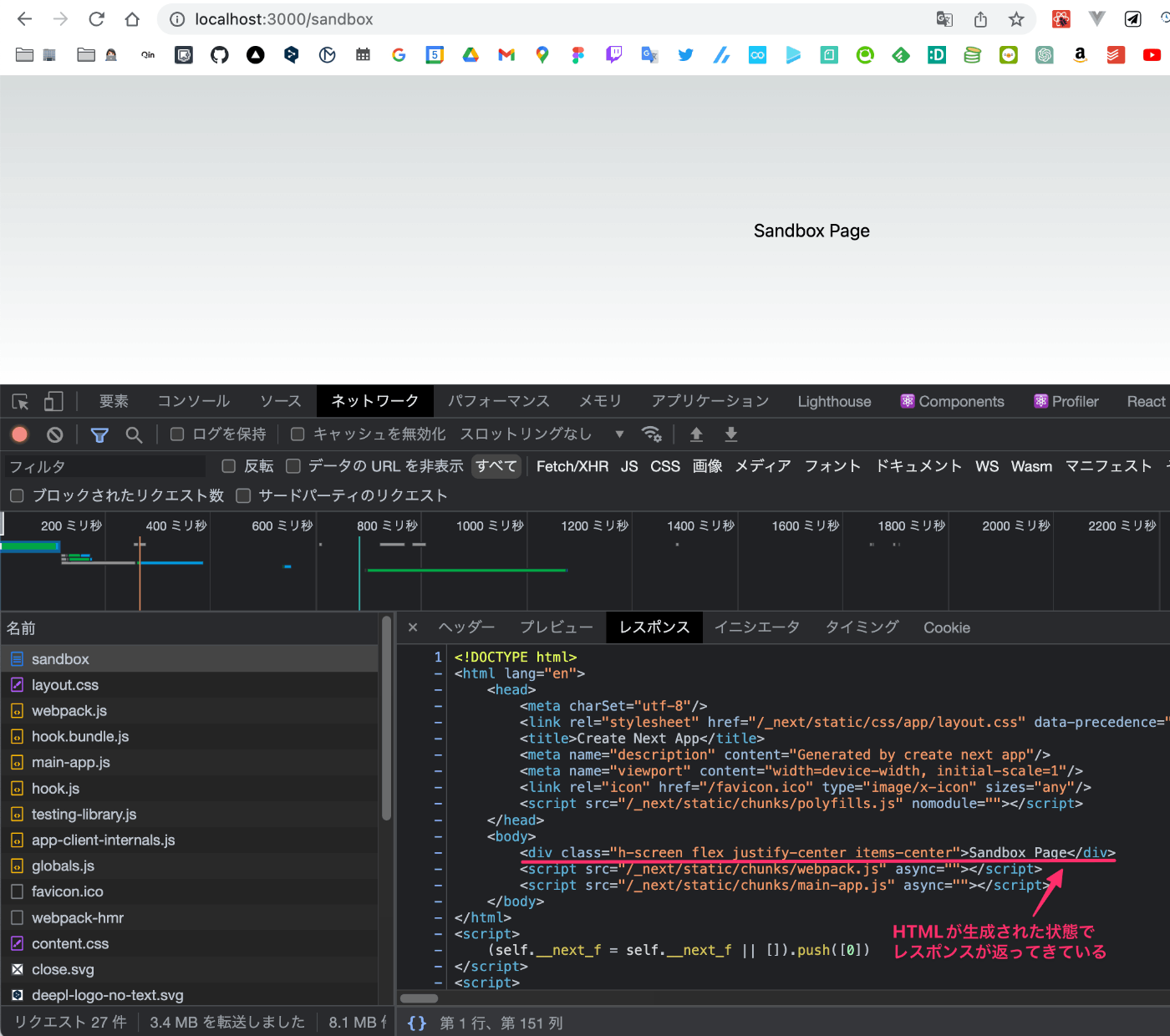The width and height of the screenshot is (1170, 1036).
Task: Open the Google Calendar bookmark
Action: 435,55
